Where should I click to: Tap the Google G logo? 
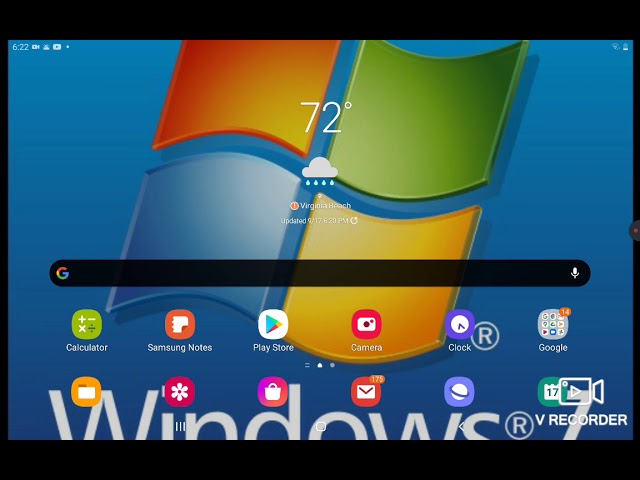pyautogui.click(x=63, y=273)
